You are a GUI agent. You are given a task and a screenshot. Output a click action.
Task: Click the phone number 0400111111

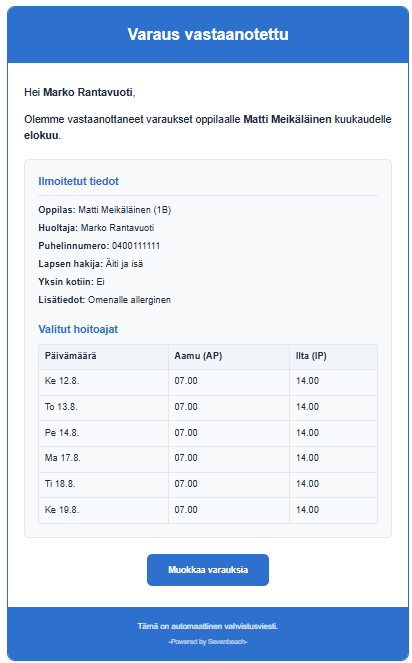(x=136, y=246)
